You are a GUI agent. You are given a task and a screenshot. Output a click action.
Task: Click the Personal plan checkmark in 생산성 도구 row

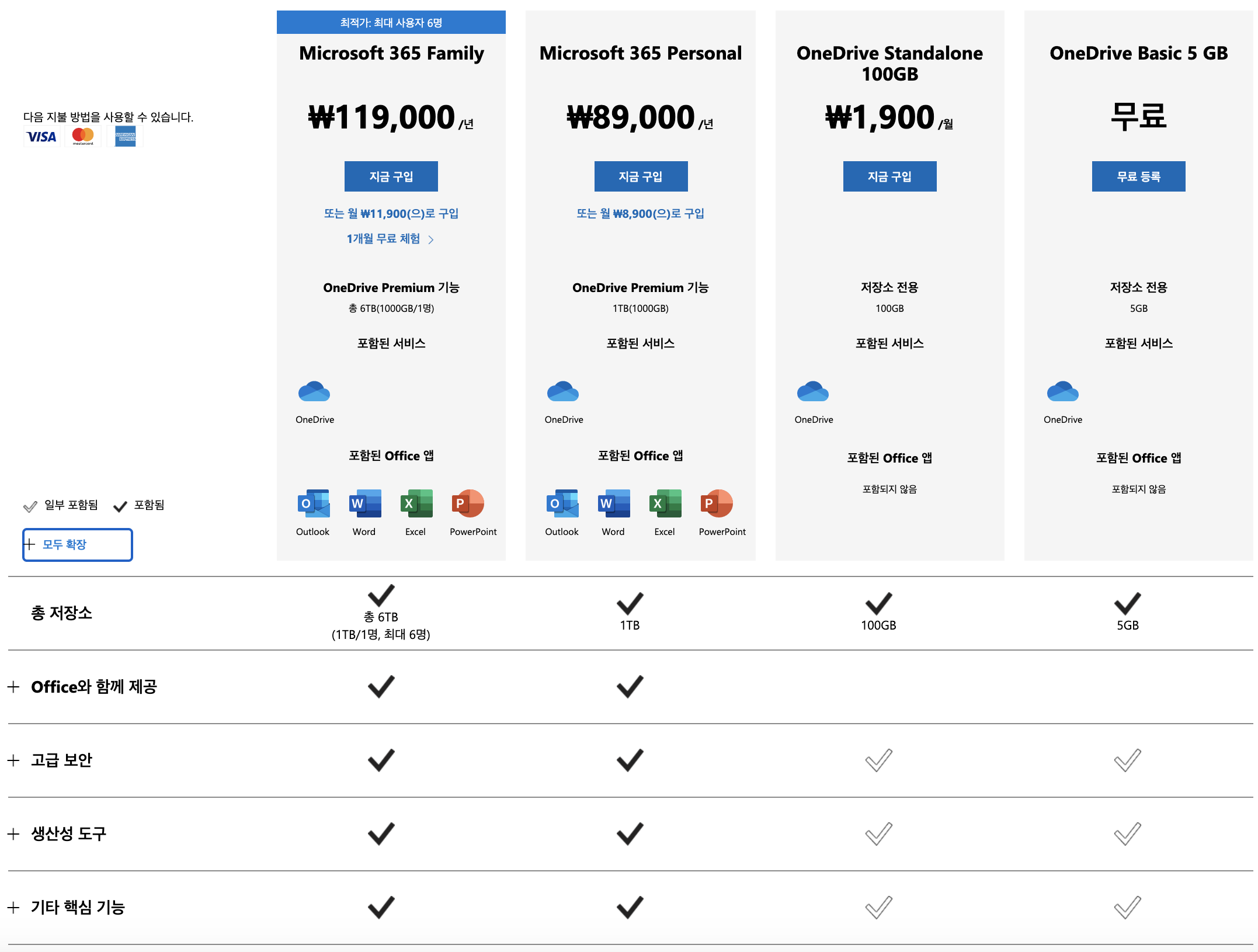[x=630, y=833]
